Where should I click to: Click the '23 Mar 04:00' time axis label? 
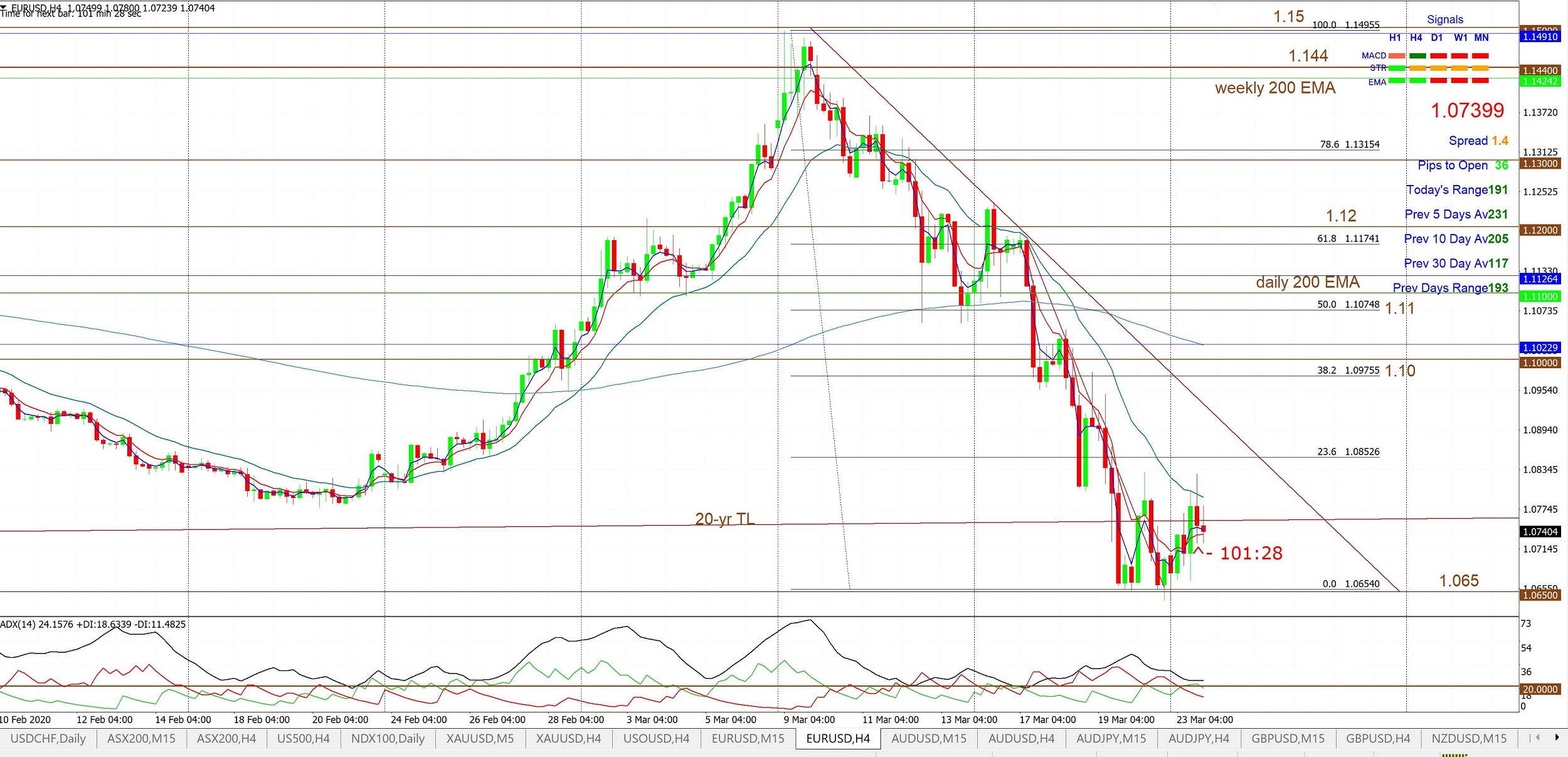pyautogui.click(x=1205, y=719)
